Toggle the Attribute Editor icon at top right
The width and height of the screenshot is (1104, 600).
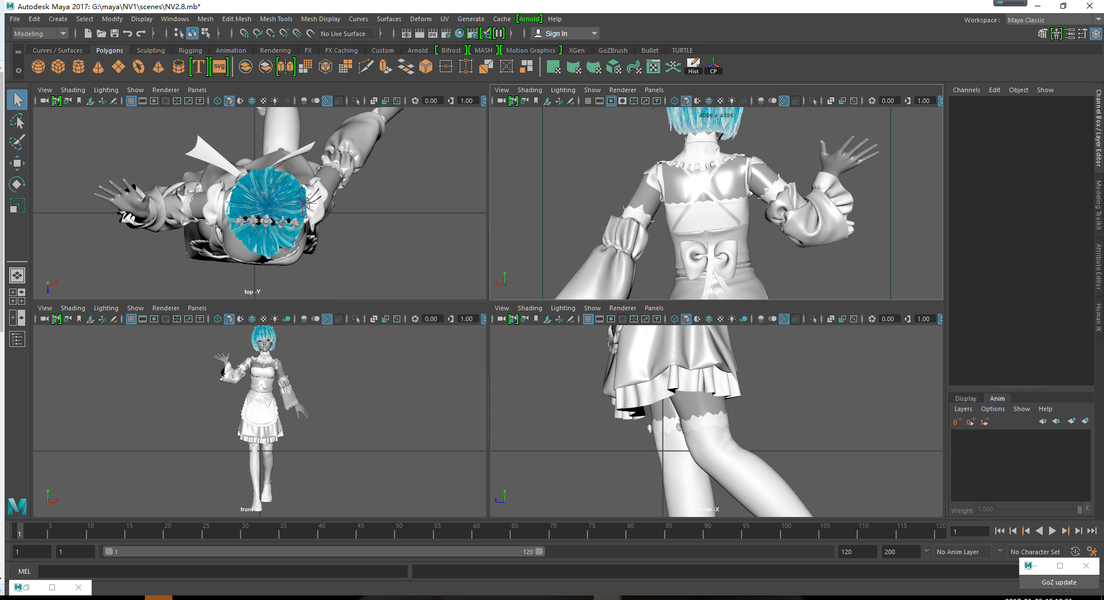1070,33
